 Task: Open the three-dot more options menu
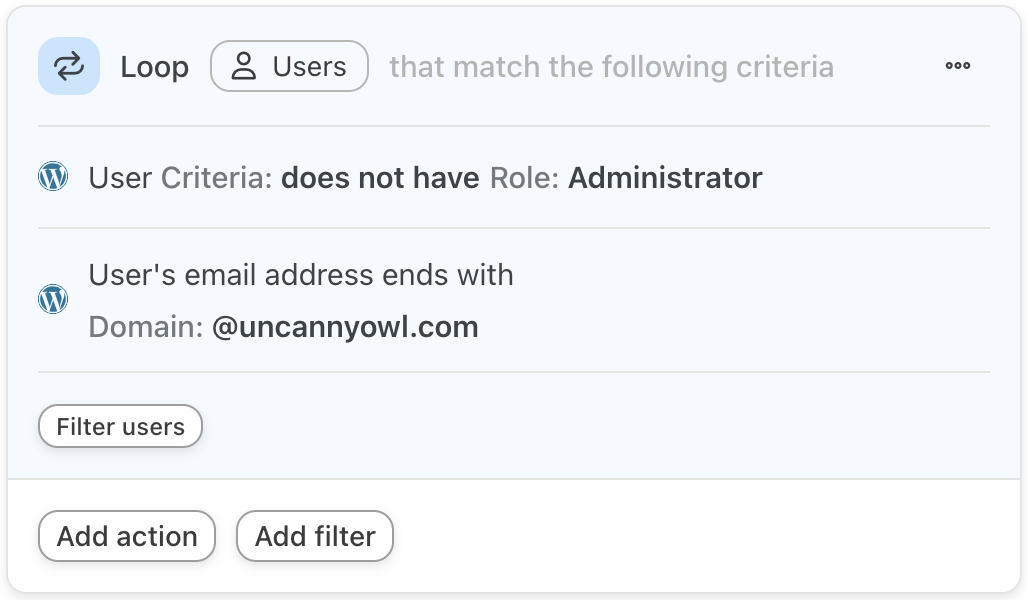pos(958,66)
